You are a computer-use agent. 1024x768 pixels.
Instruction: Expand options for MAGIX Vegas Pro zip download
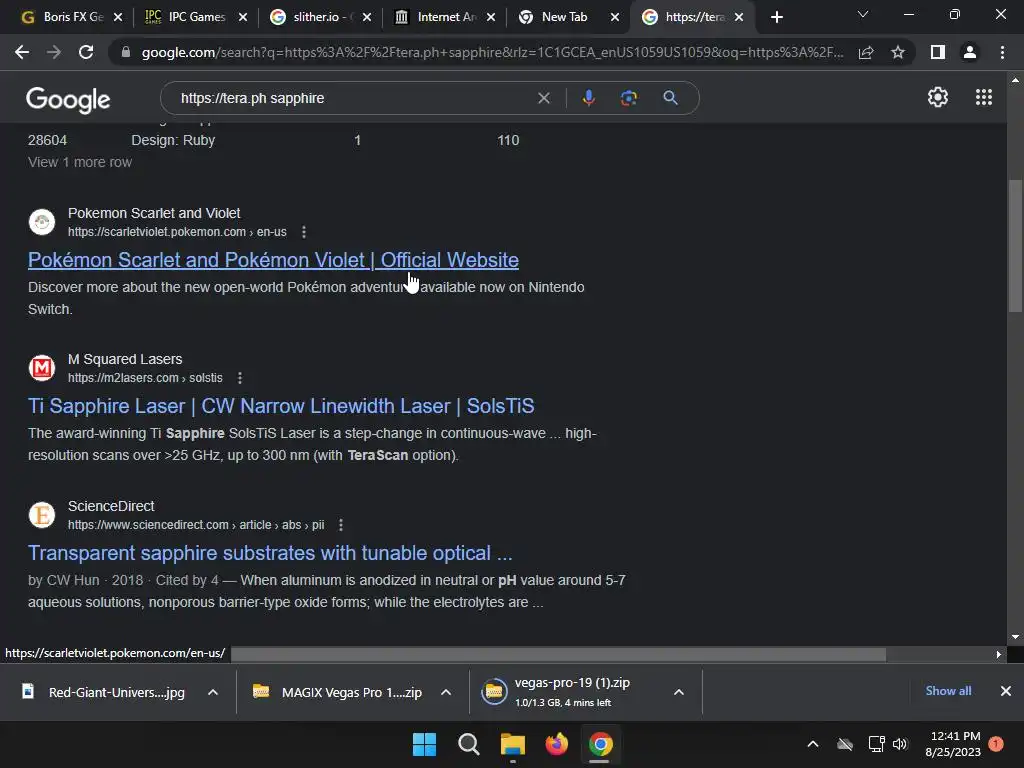point(446,692)
